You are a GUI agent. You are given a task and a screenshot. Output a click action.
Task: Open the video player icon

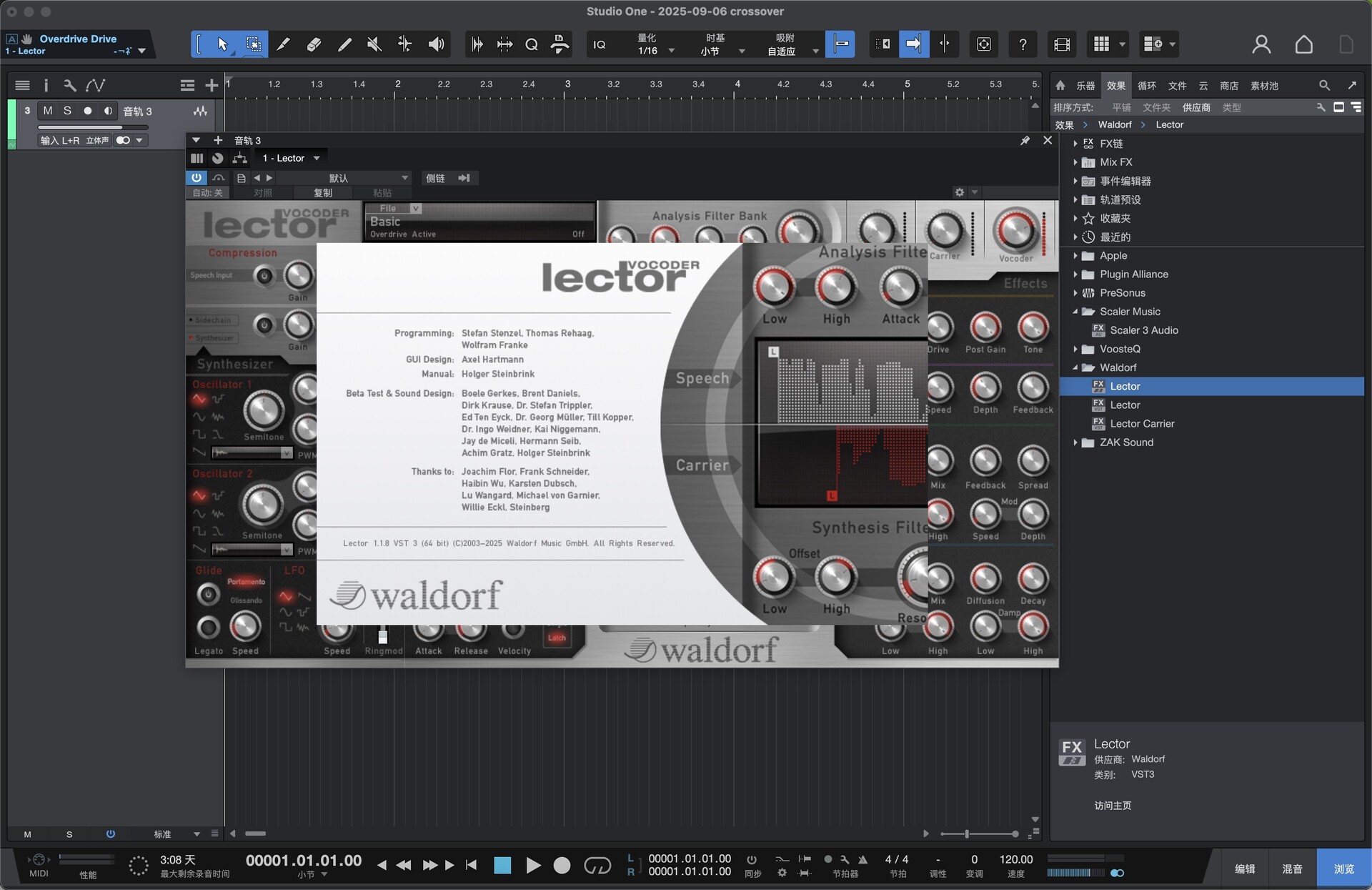tap(1062, 44)
